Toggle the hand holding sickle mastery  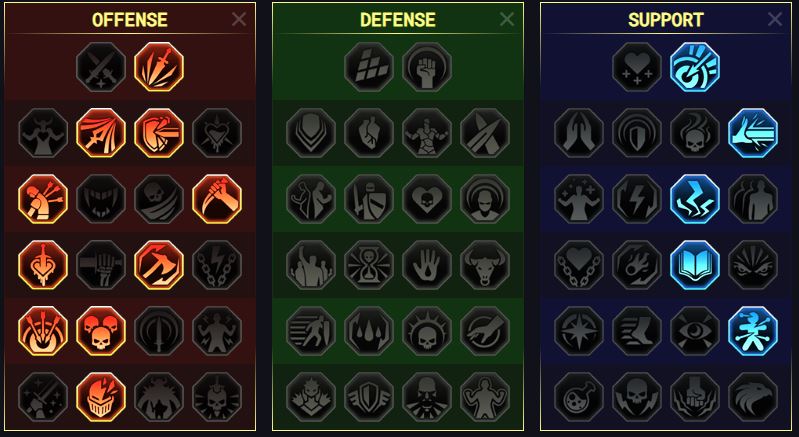point(217,199)
